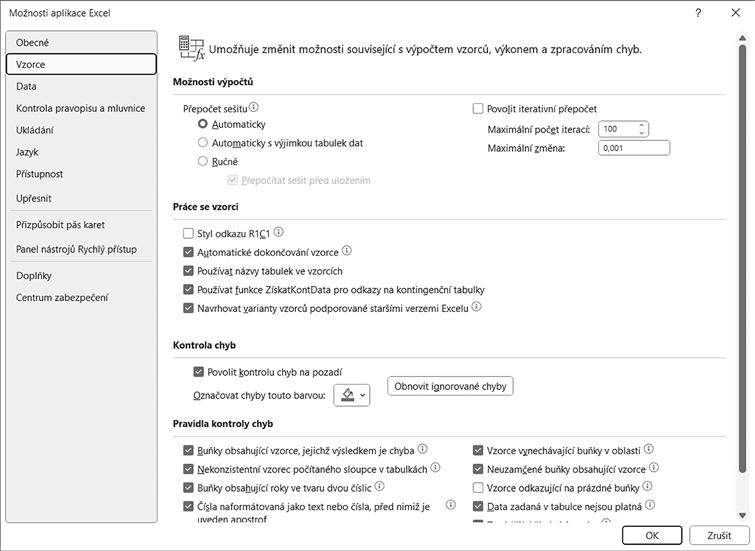This screenshot has width=755, height=551.
Task: Click info icon beside Styl odkazu R1C1
Action: coord(279,232)
